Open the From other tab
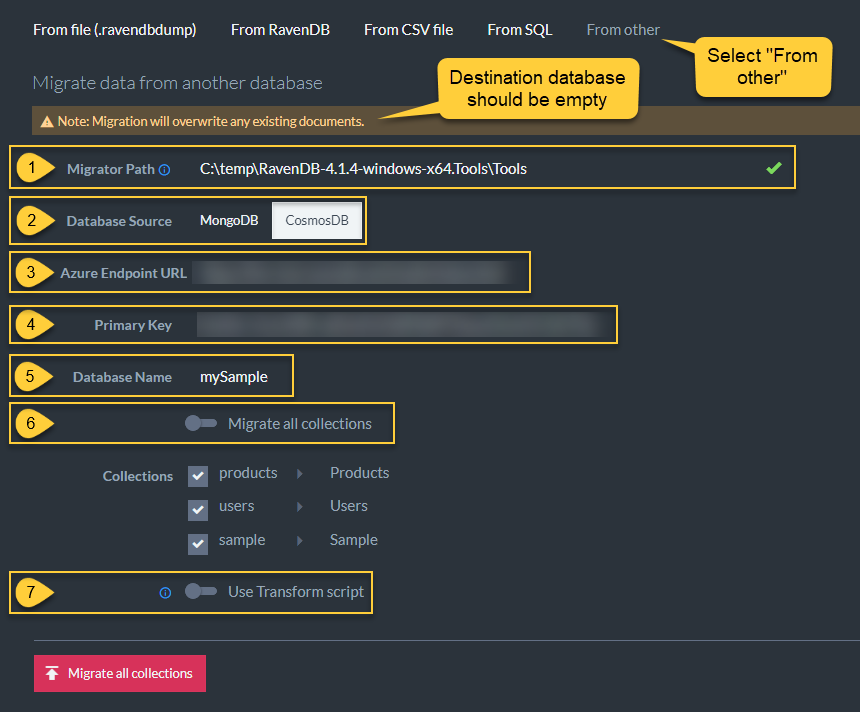Screen dimensions: 860x712 [623, 30]
